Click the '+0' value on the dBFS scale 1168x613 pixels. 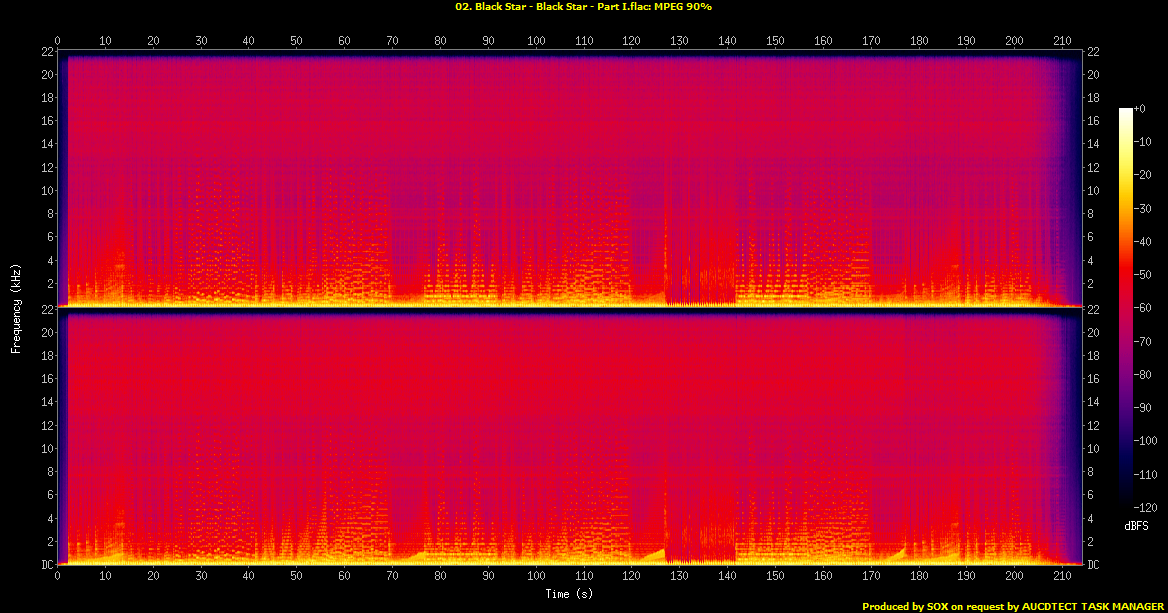[x=1140, y=109]
